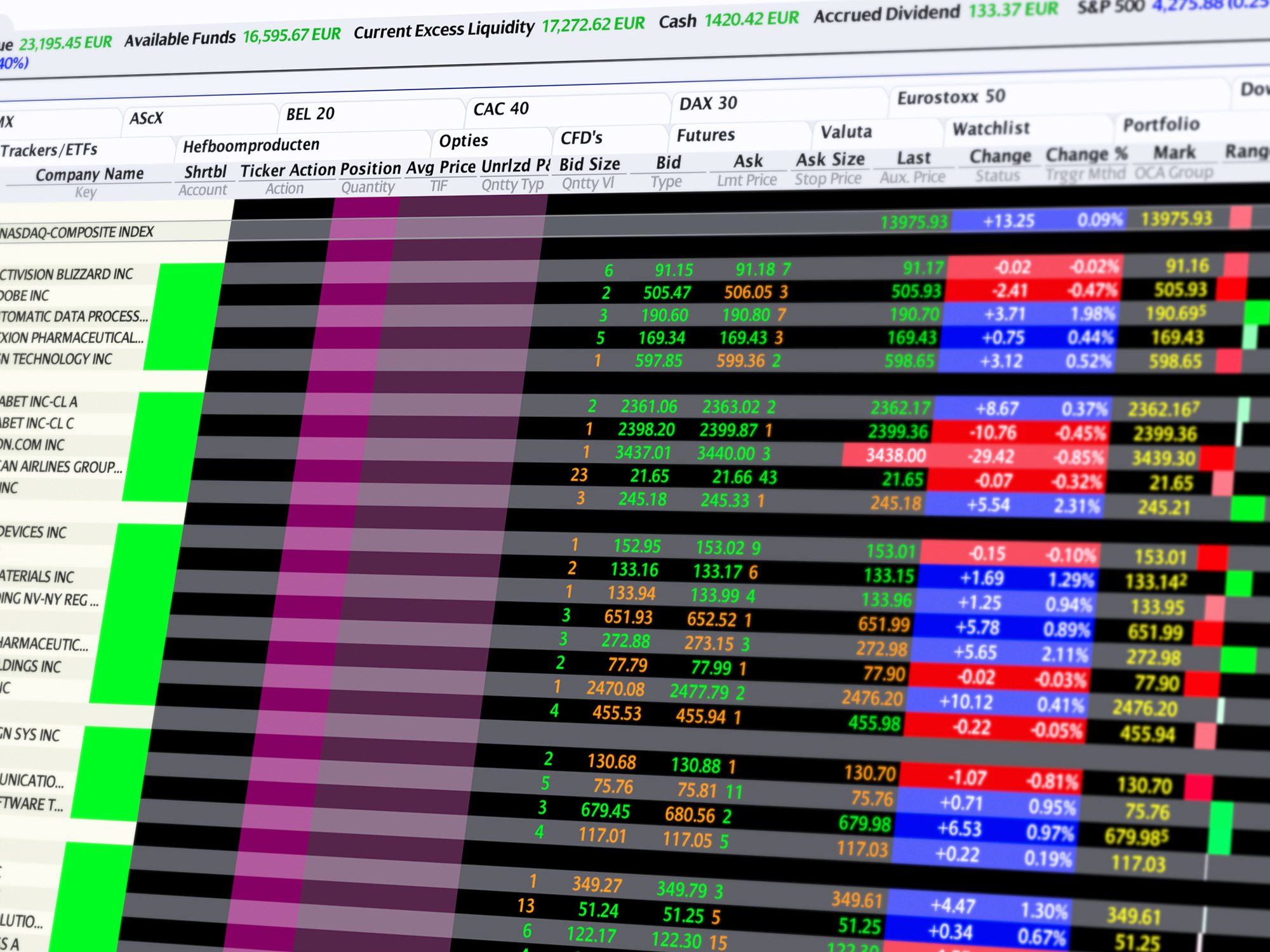This screenshot has width=1270, height=952.
Task: Click the change value +6.53
Action: pos(959,829)
